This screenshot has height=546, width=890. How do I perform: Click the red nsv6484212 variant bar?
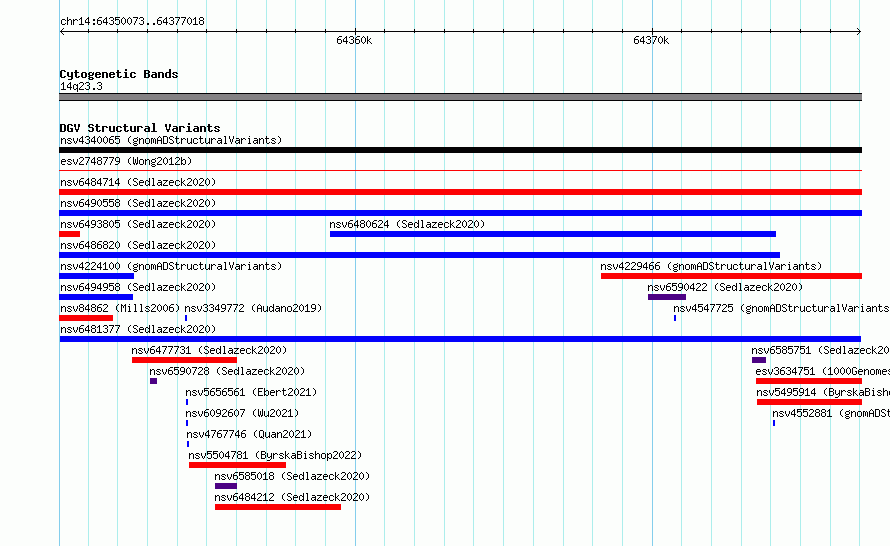tap(278, 507)
